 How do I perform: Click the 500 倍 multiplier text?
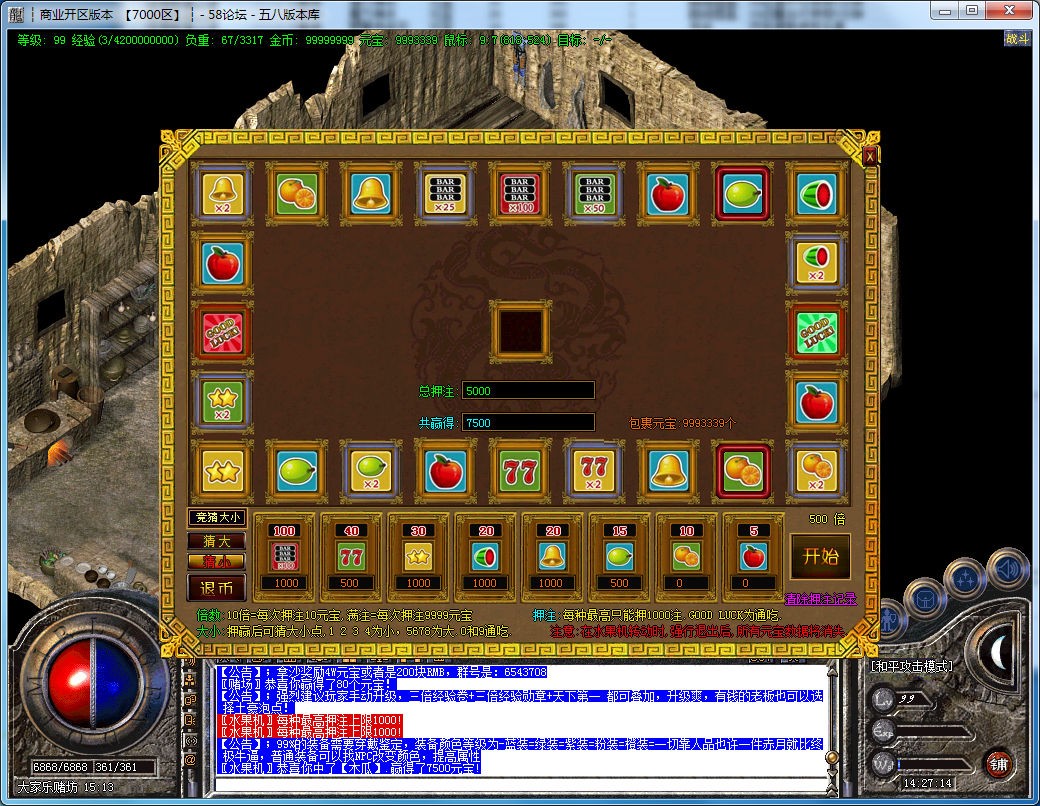[x=826, y=519]
